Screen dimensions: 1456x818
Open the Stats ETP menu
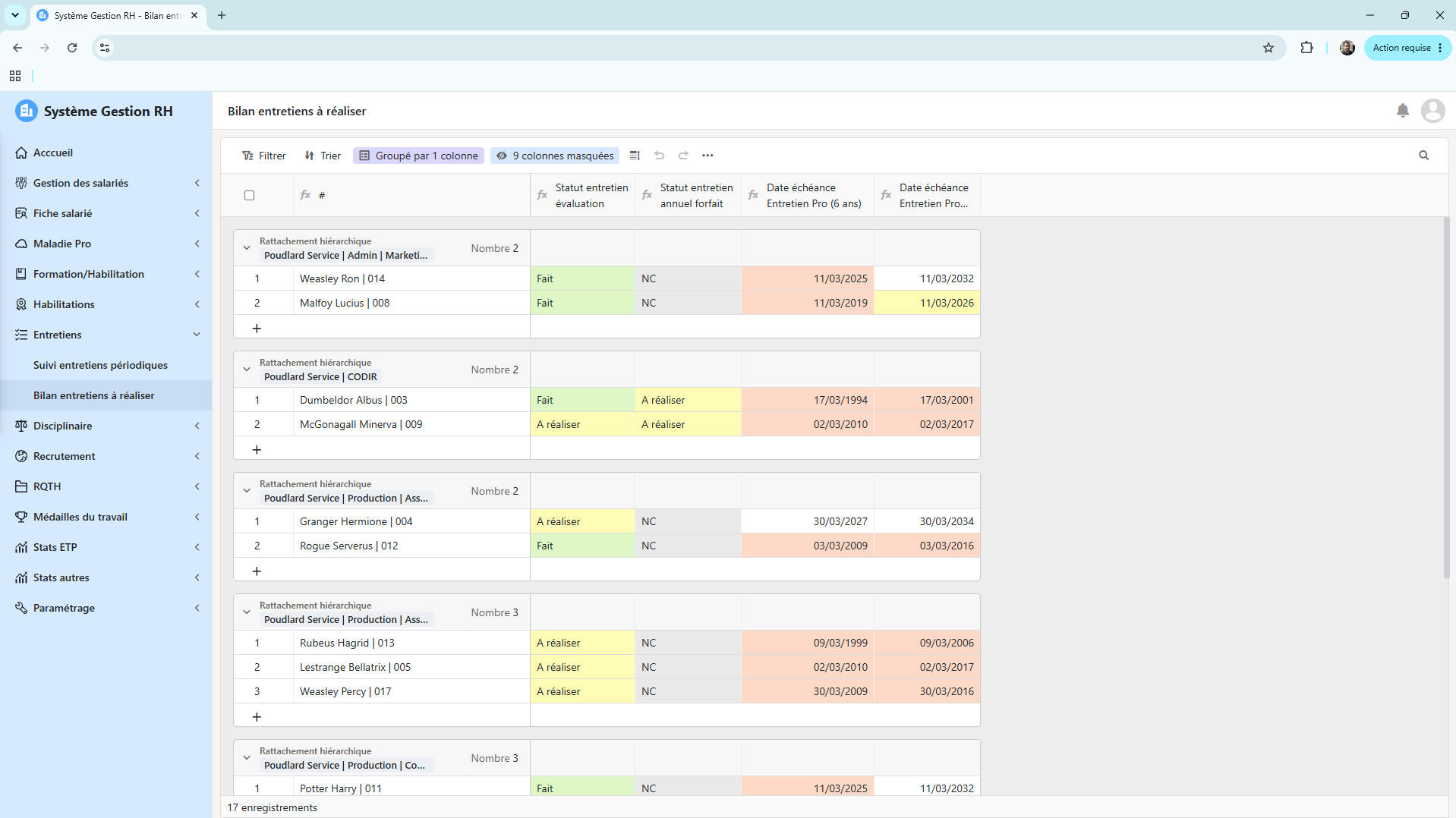(106, 547)
